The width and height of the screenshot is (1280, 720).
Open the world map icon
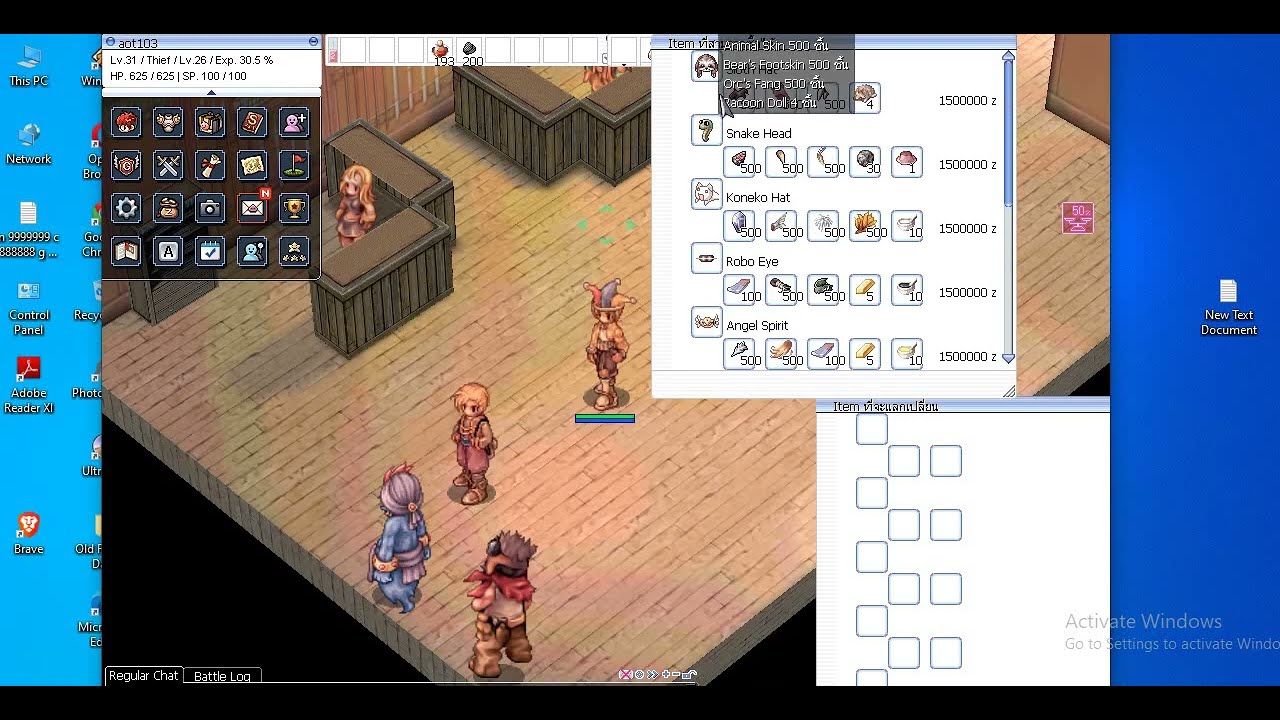click(252, 165)
